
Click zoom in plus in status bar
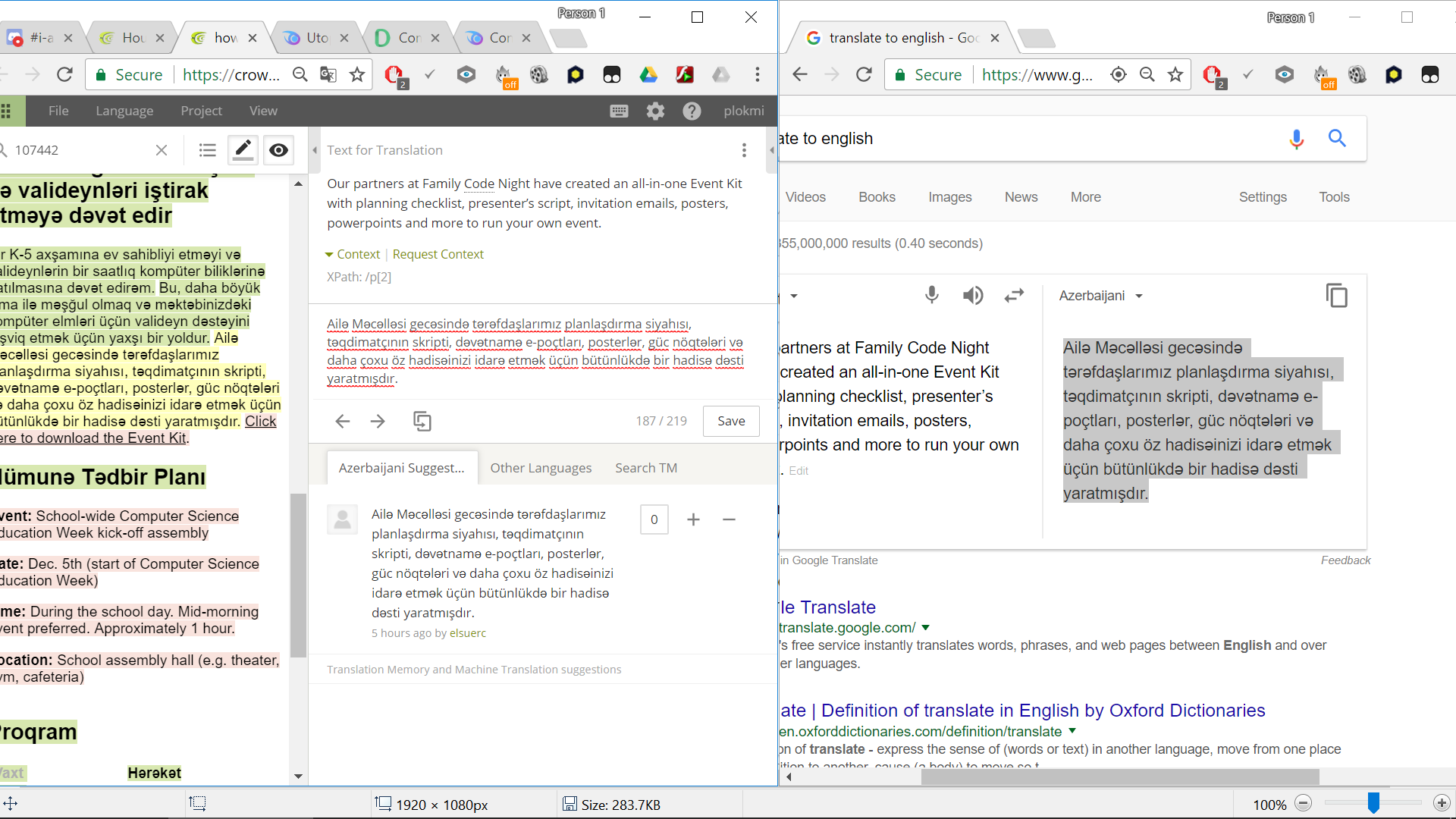pos(1442,803)
